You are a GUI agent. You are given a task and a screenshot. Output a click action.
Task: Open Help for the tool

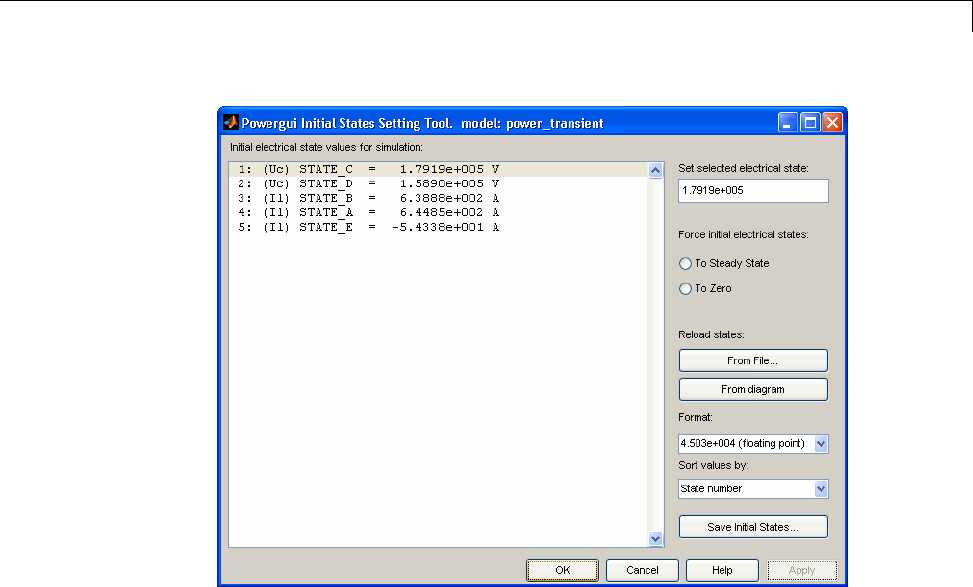(722, 570)
